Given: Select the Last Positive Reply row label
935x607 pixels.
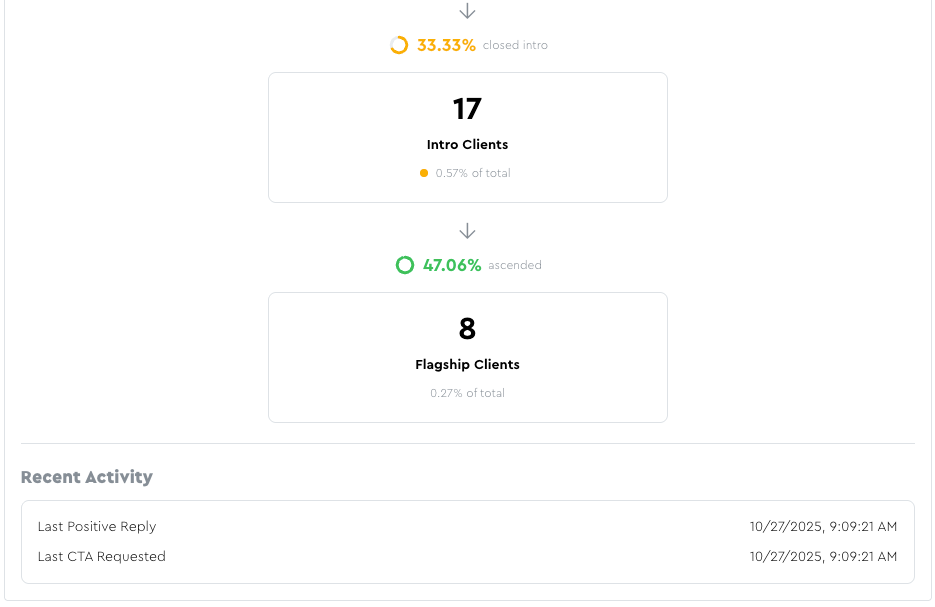Looking at the screenshot, I should point(97,526).
